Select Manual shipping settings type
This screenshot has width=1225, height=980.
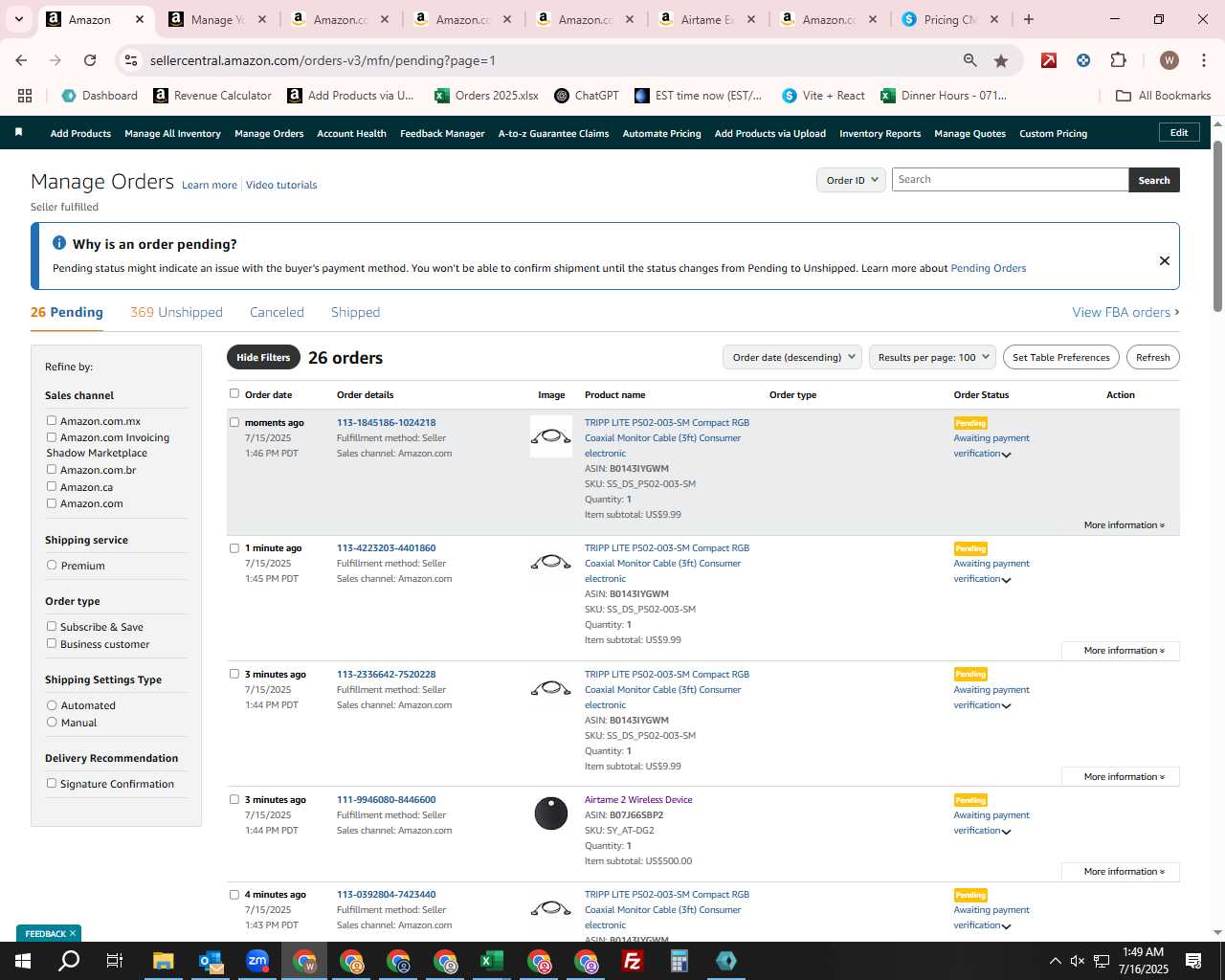coord(52,722)
